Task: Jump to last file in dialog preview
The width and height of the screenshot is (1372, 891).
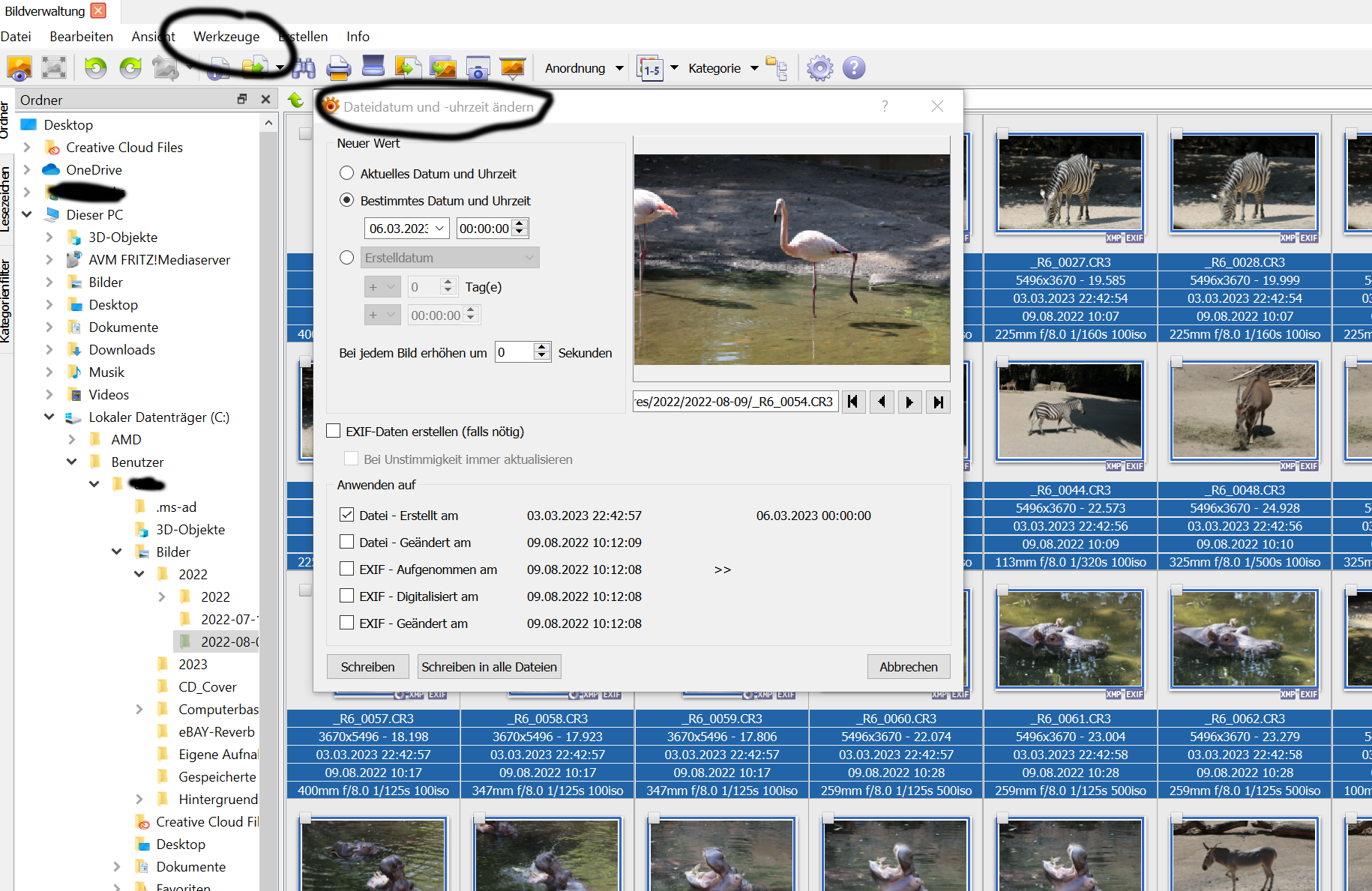Action: (938, 402)
